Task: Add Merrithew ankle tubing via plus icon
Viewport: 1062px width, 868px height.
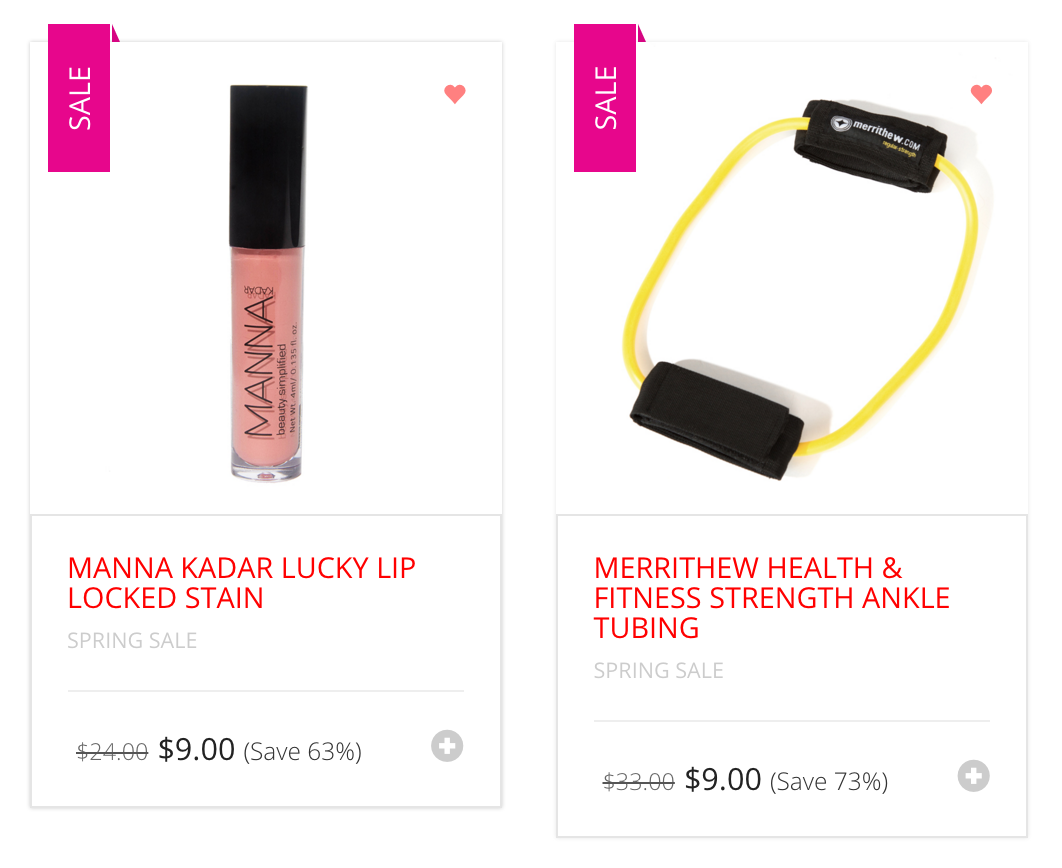Action: pyautogui.click(x=973, y=776)
